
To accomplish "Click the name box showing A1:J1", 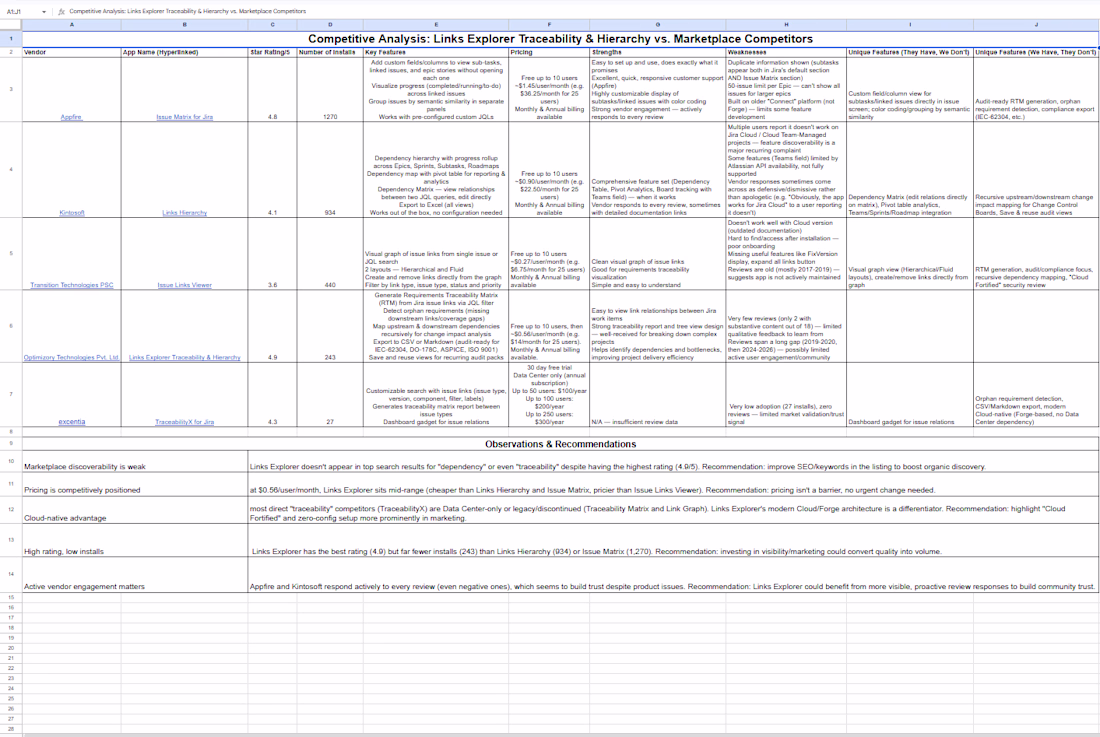I will [20, 12].
